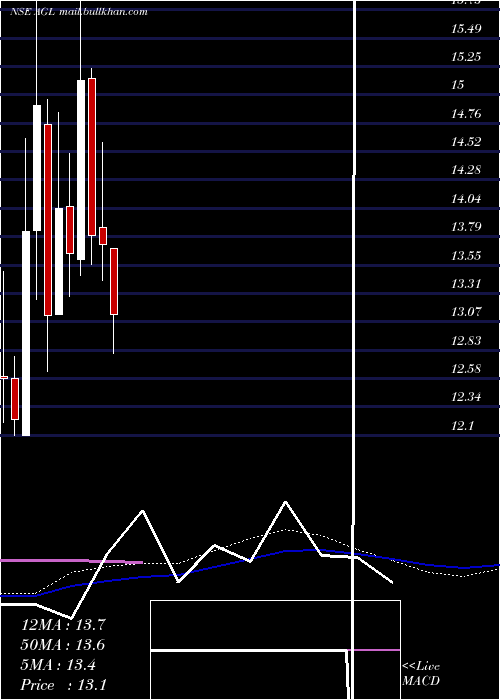Click the 14.52 price axis label
This screenshot has height=700, width=500.
click(466, 142)
